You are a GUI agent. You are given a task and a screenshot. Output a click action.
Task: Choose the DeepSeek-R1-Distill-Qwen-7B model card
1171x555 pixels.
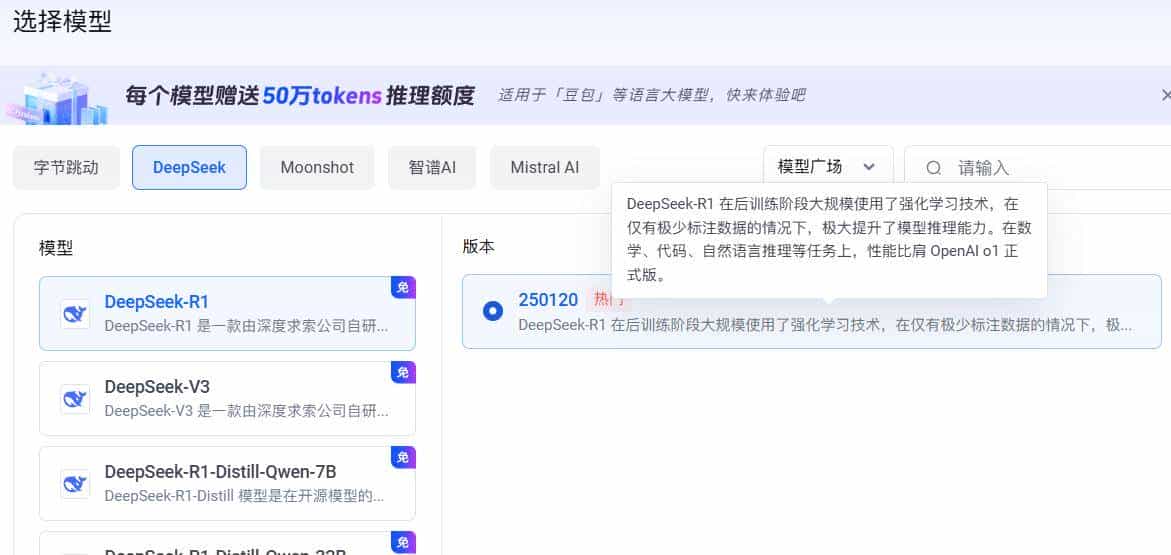[x=227, y=484]
